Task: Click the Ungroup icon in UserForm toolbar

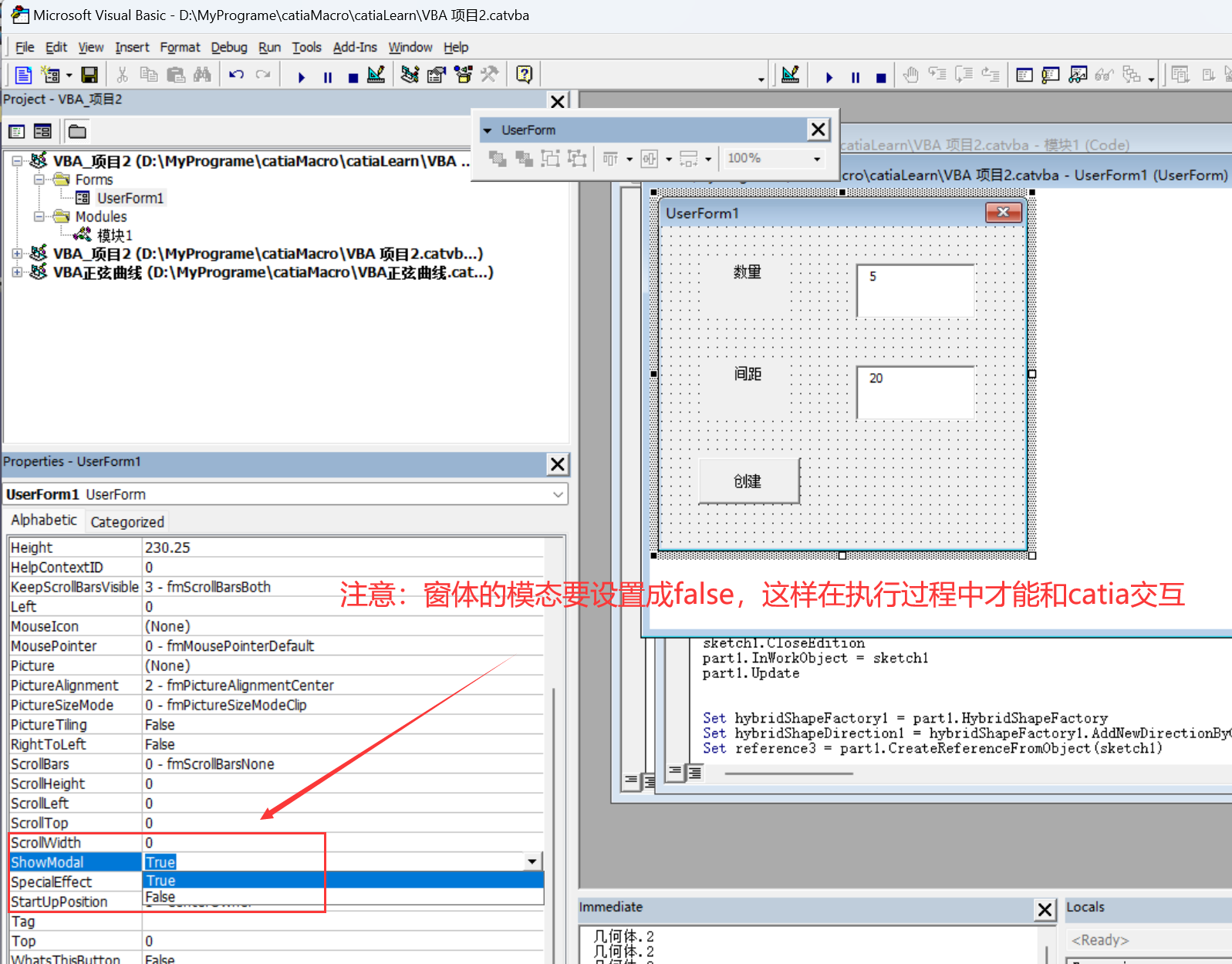Action: click(x=577, y=159)
